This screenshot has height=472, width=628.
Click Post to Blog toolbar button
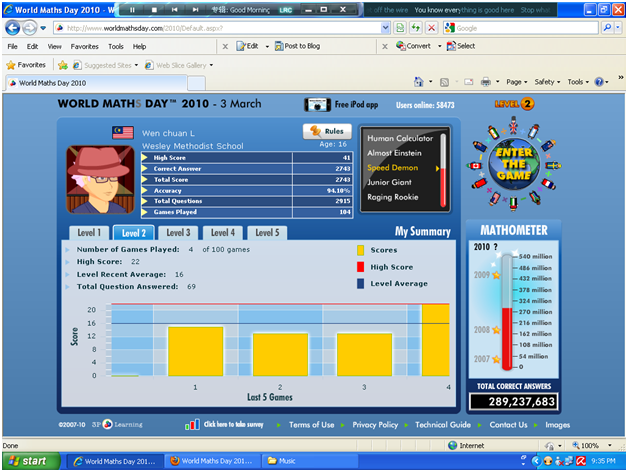tap(298, 46)
